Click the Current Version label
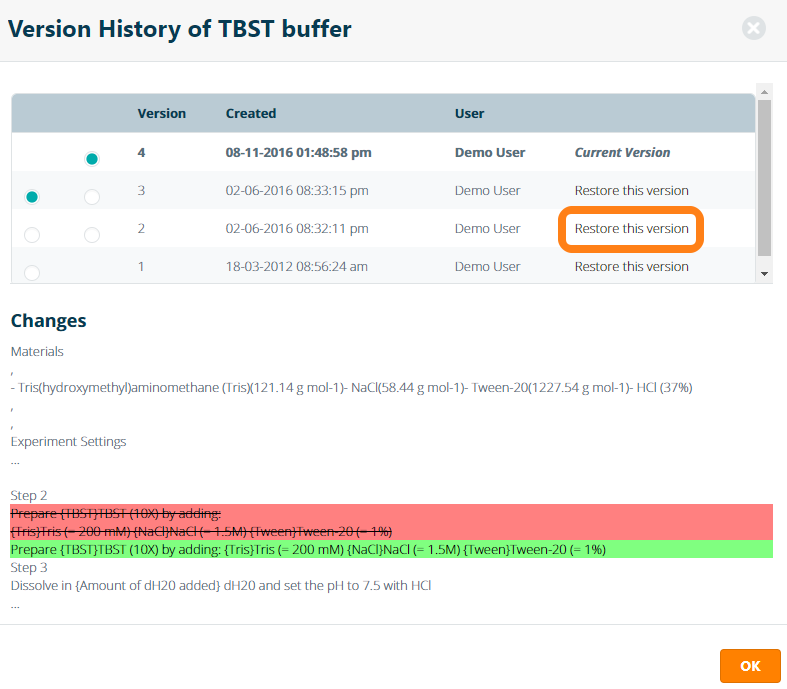The height and width of the screenshot is (689, 787). (622, 153)
